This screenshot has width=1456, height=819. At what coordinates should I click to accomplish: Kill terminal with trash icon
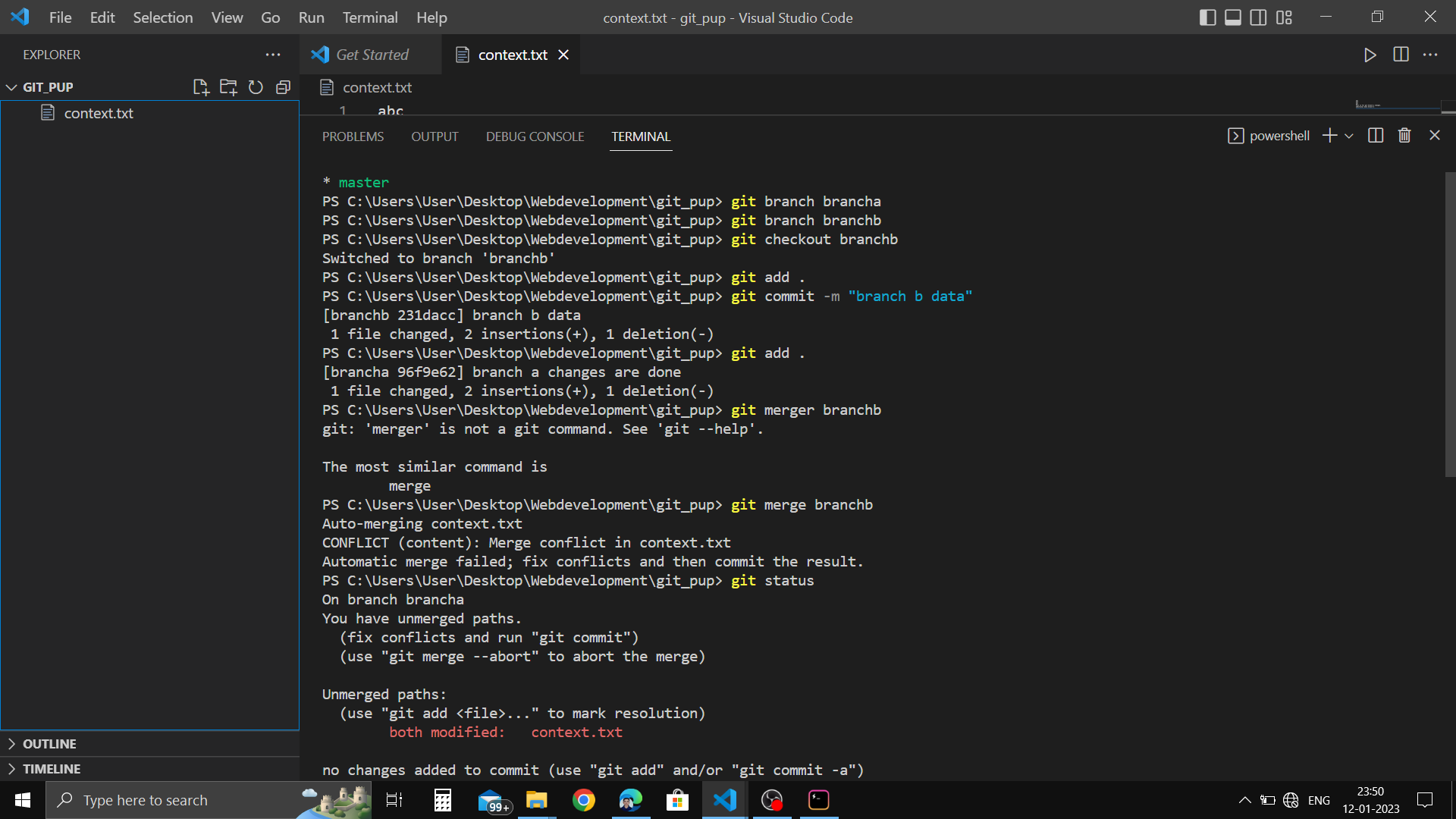coord(1404,136)
